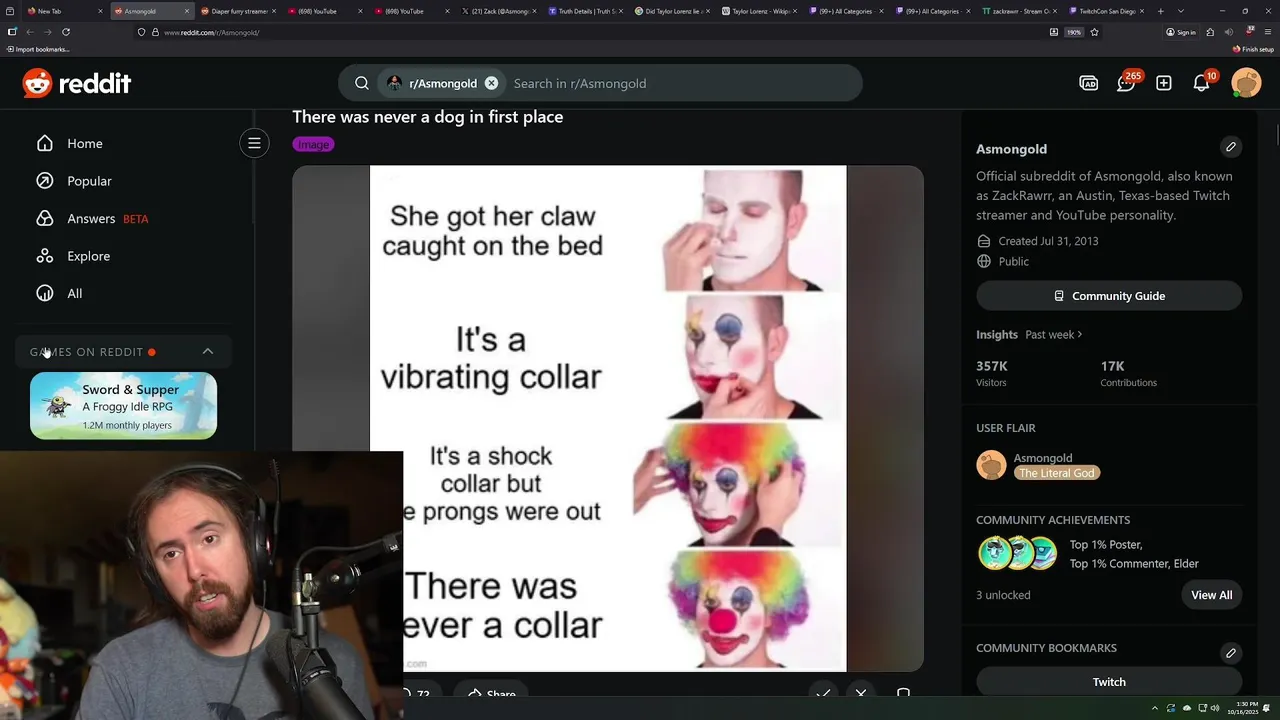View All community achievements
The width and height of the screenshot is (1280, 720).
click(1211, 595)
